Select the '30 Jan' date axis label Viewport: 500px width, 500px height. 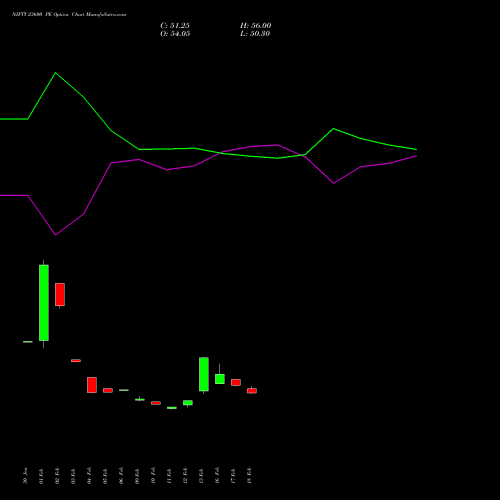tap(25, 476)
